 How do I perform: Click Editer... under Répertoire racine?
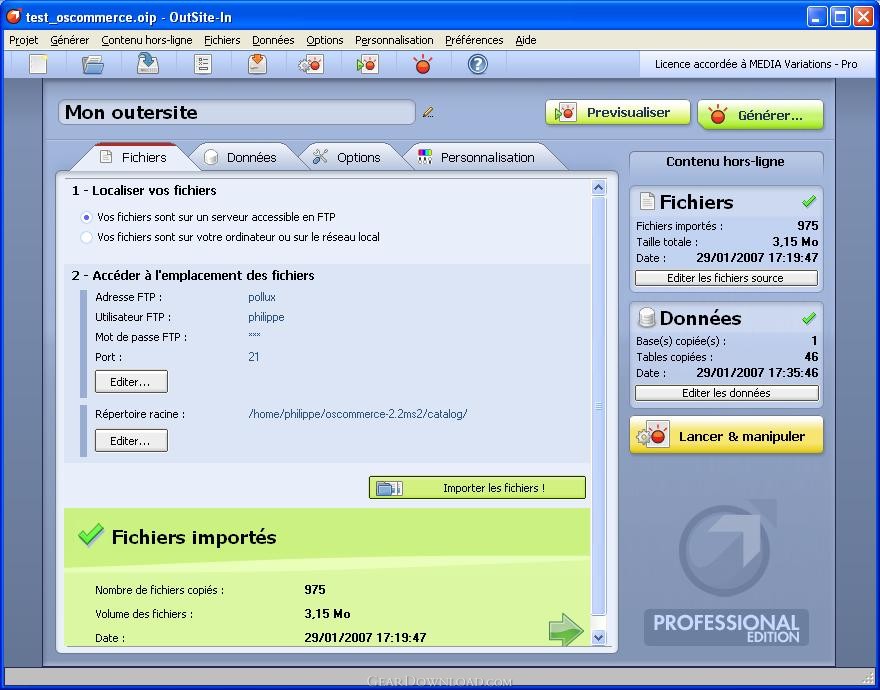click(131, 441)
